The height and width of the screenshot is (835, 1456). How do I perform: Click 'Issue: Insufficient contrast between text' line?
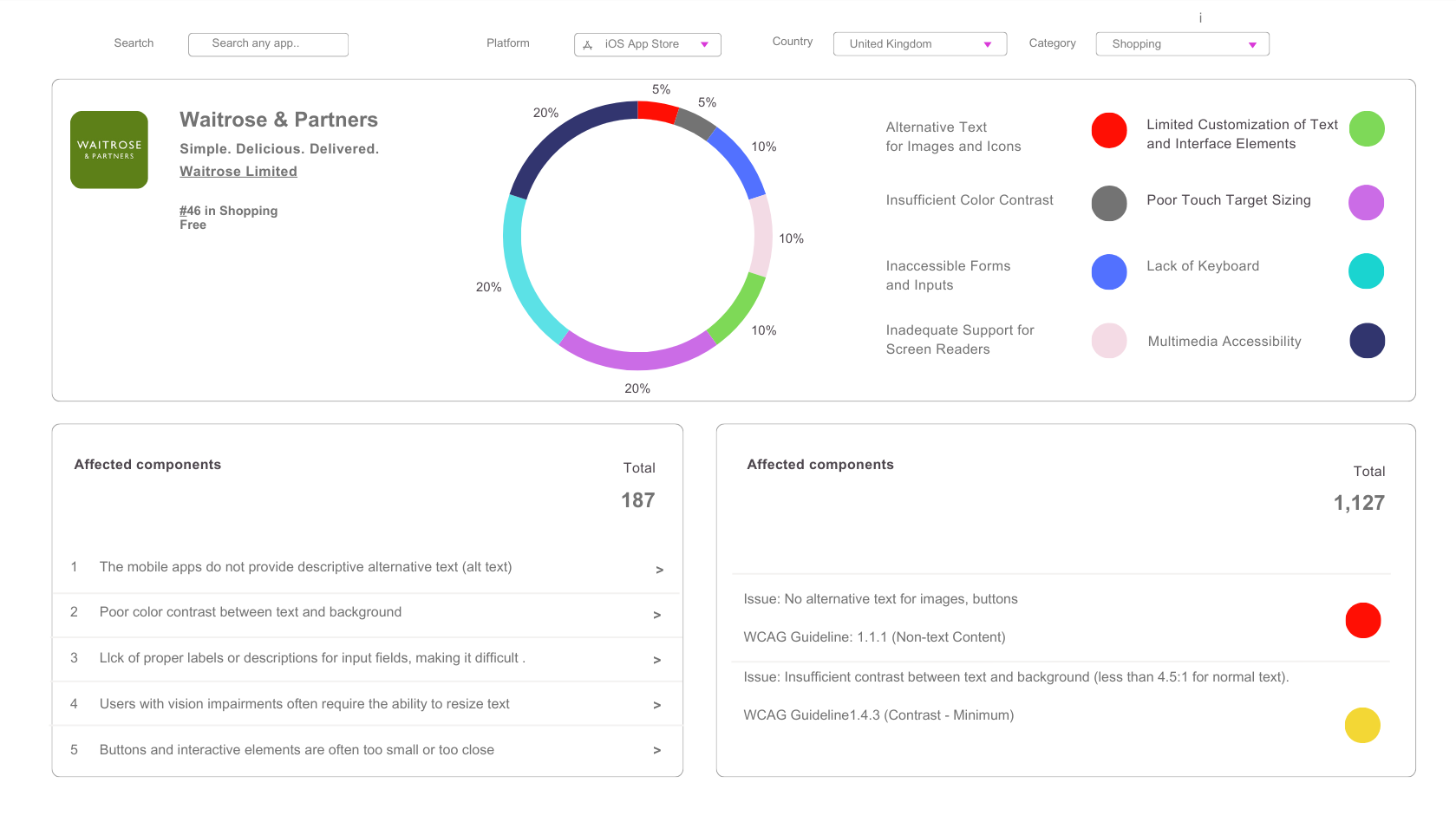(x=1015, y=677)
